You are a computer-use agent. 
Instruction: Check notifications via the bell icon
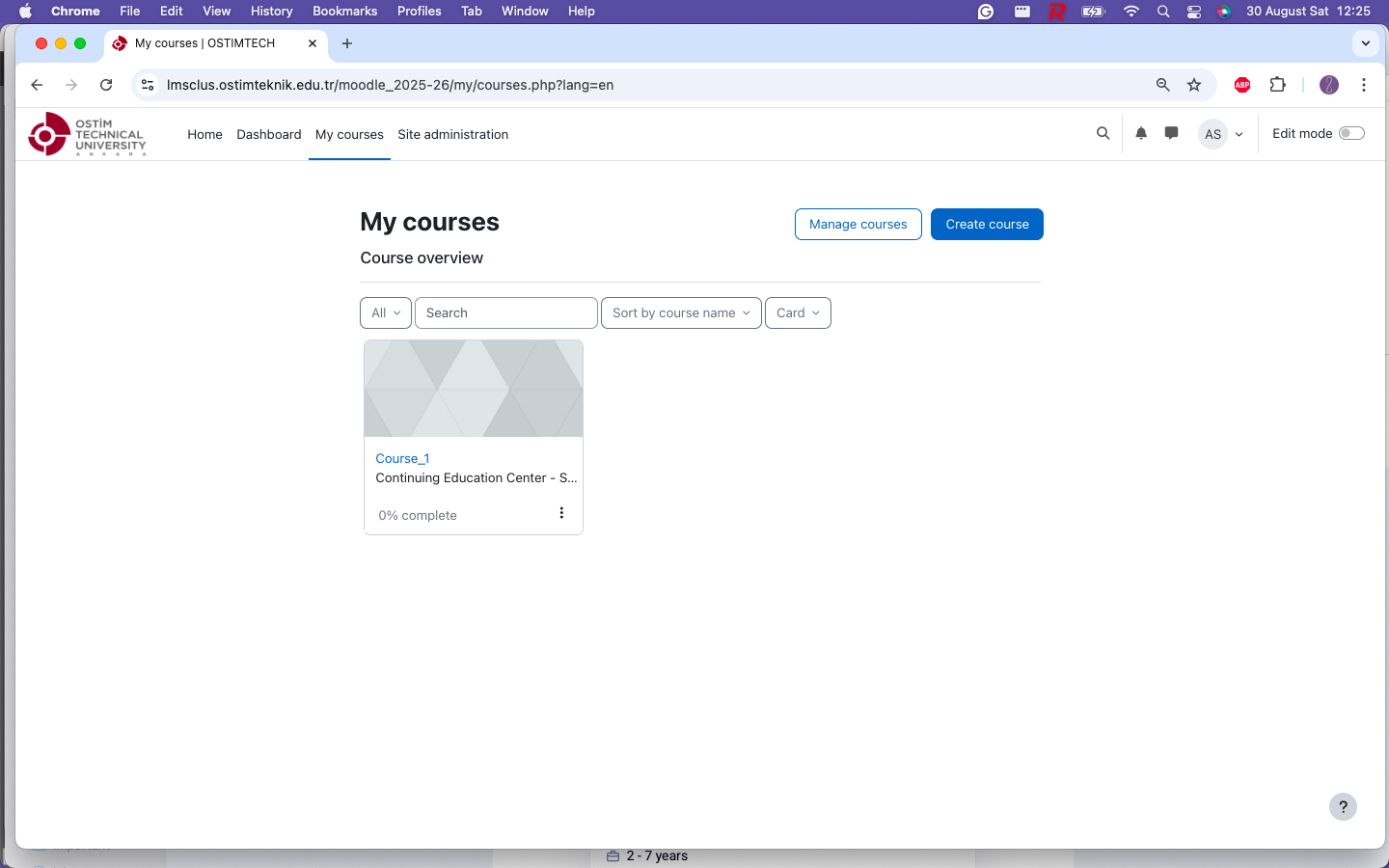point(1141,133)
